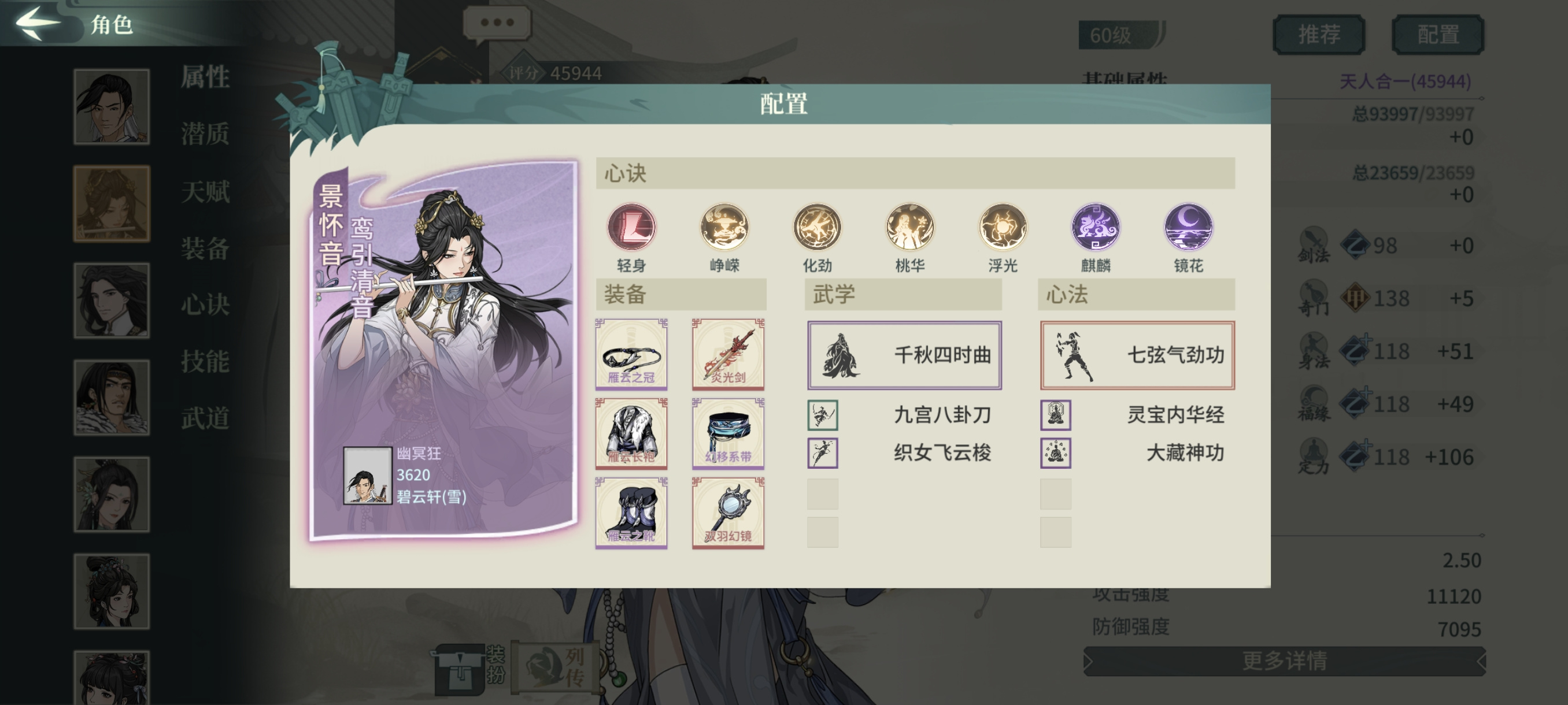The image size is (1568, 705).
Task: Open the 武道 tab in sidebar
Action: pyautogui.click(x=205, y=418)
